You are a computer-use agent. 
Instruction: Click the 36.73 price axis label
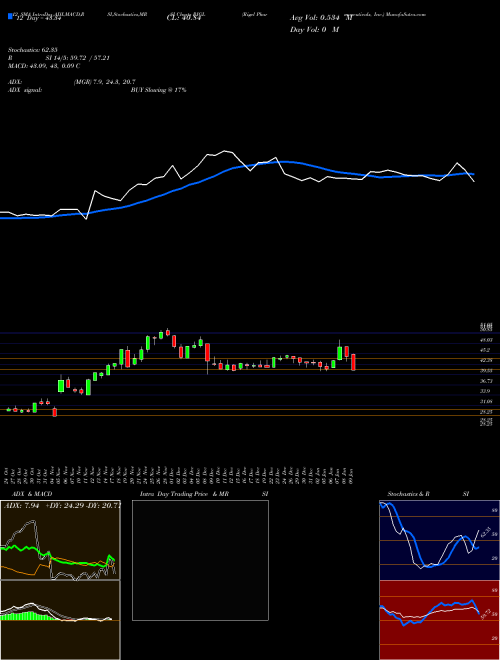[x=486, y=381]
